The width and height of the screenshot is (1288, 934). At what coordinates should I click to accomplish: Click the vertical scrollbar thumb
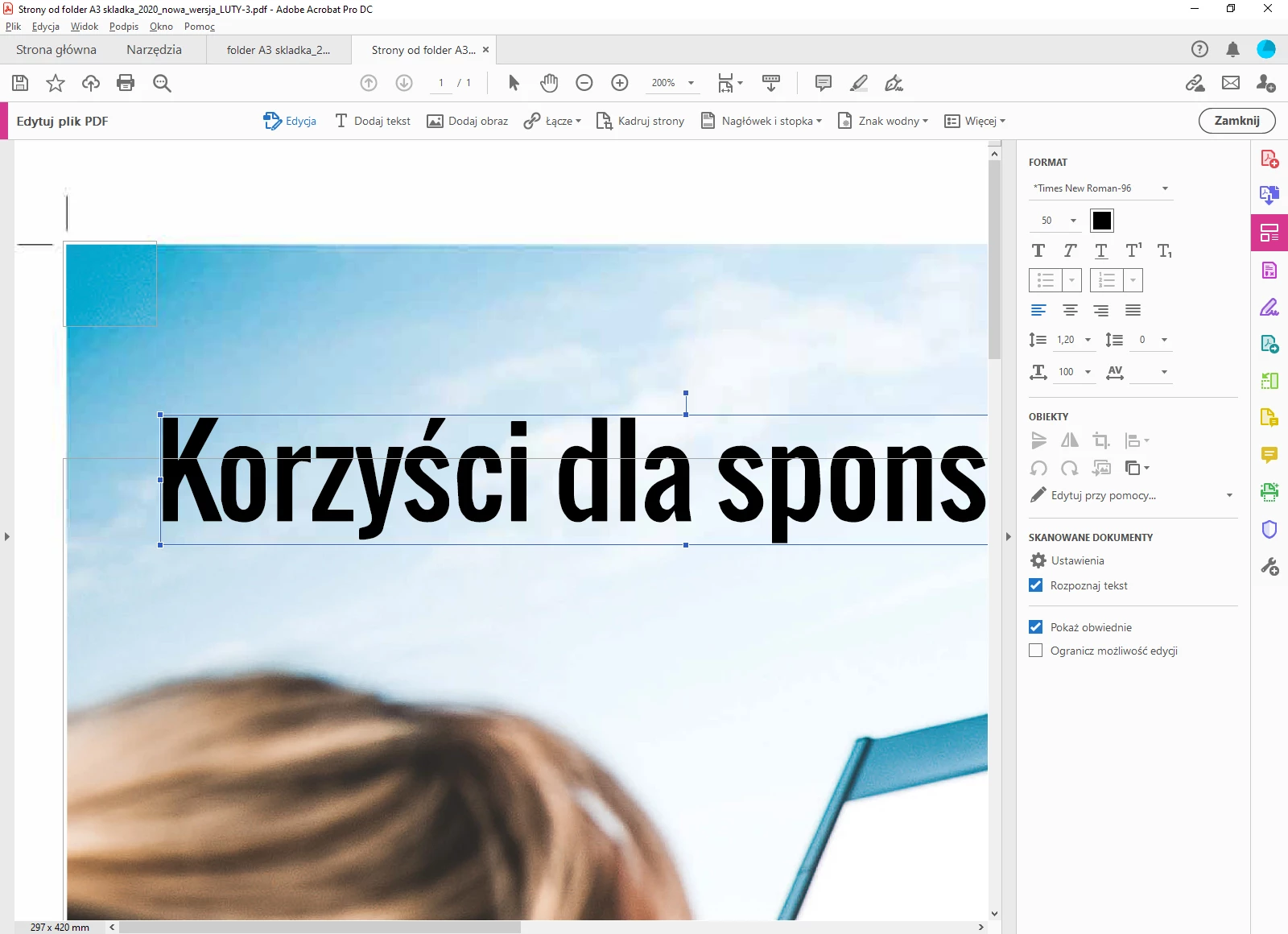coord(995,259)
